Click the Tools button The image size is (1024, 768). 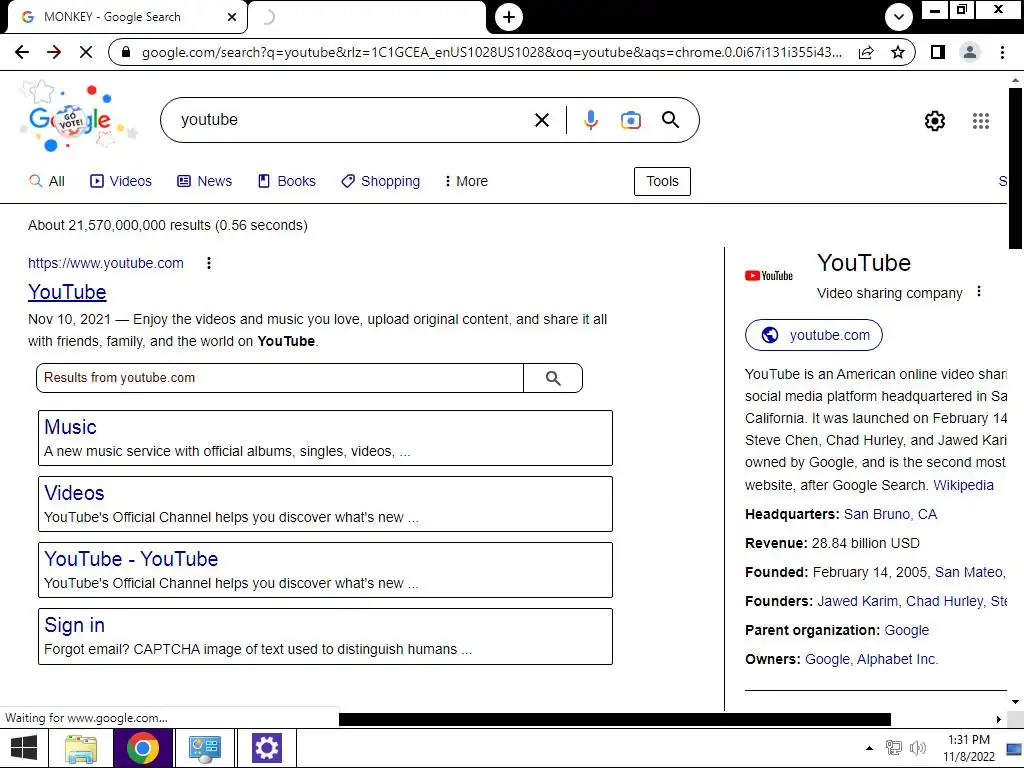tap(662, 182)
